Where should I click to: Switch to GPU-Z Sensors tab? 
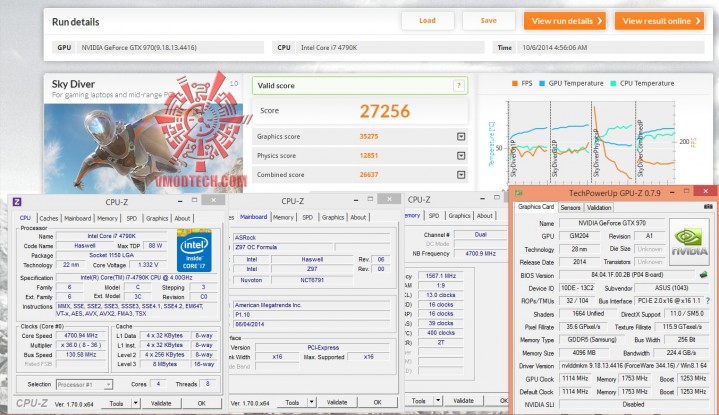(x=570, y=208)
